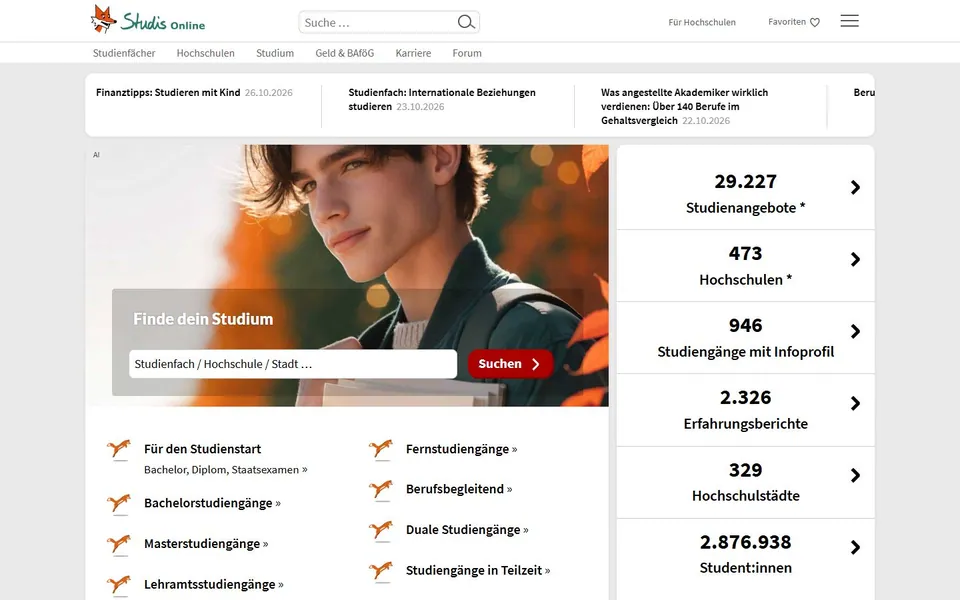Open Berufsbegleitend link

coord(459,489)
